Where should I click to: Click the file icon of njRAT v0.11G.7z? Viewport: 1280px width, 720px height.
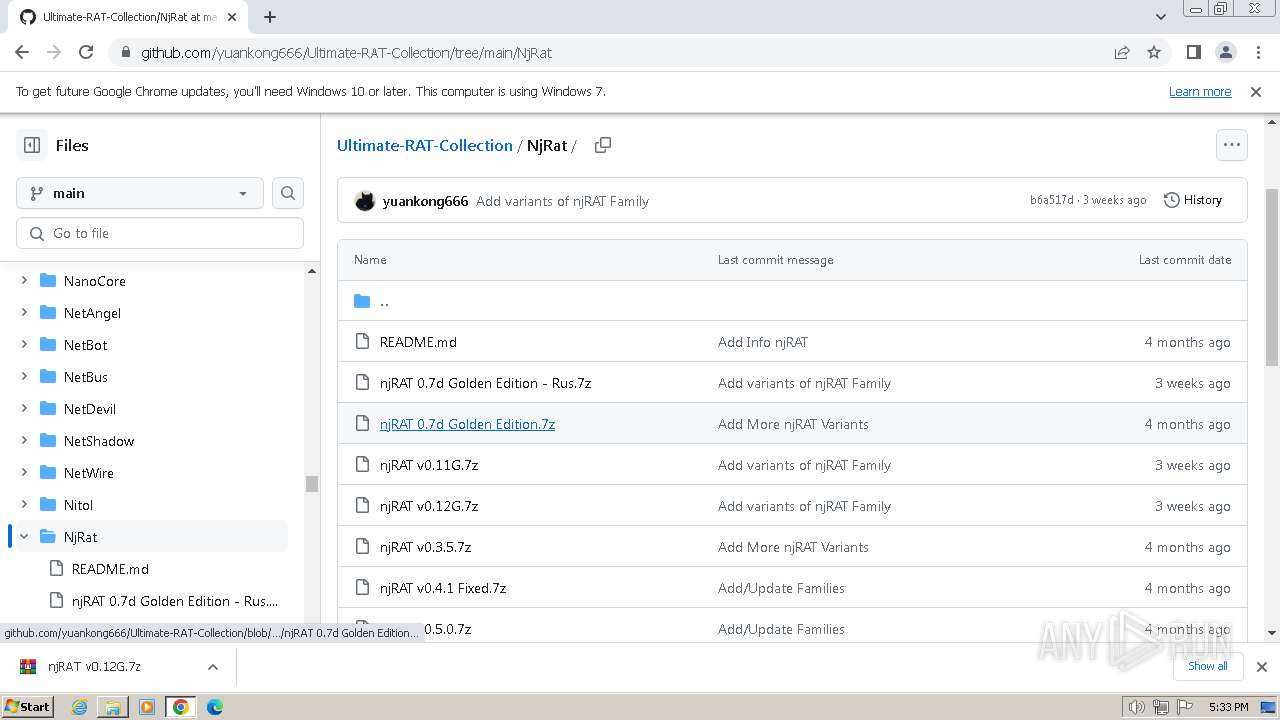tap(363, 465)
